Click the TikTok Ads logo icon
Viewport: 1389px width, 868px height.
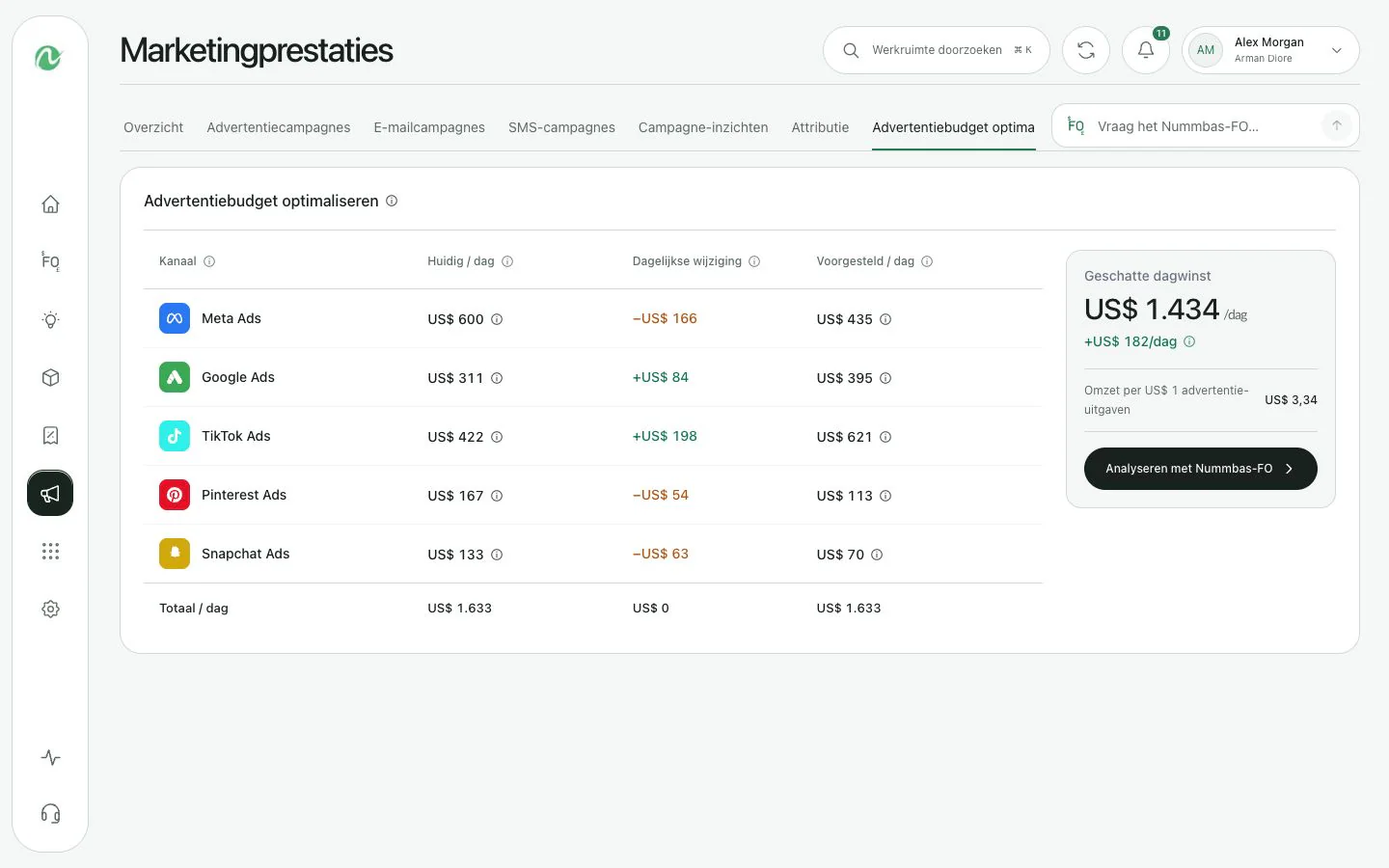tap(175, 436)
